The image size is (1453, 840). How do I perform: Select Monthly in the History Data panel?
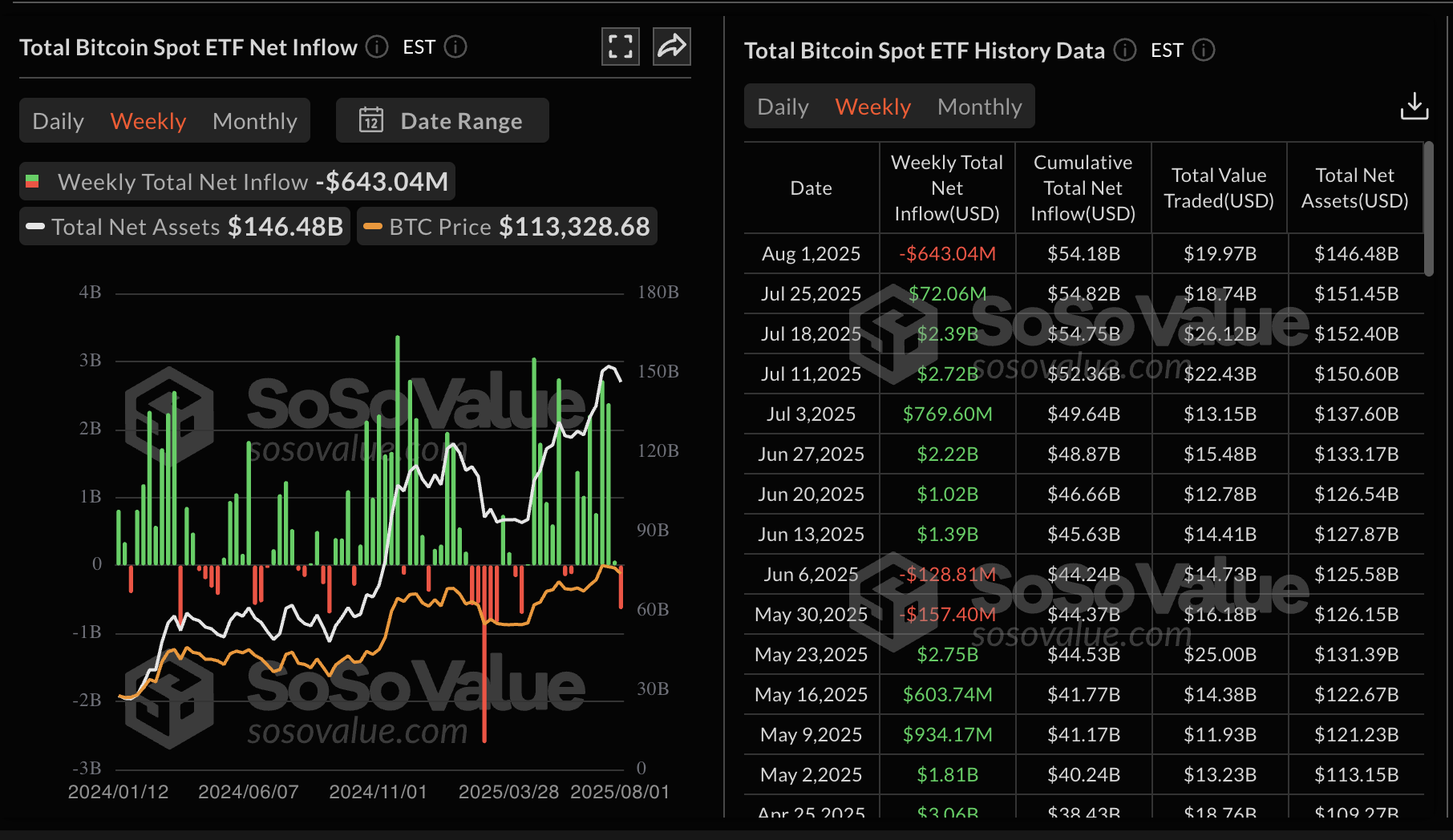click(979, 106)
